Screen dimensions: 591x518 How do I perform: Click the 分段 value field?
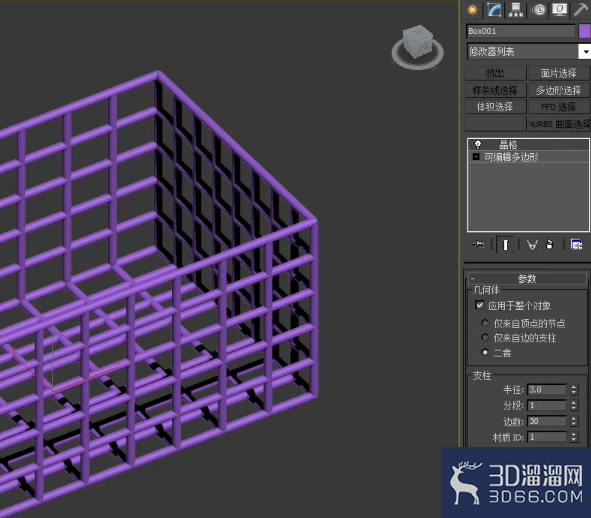547,405
